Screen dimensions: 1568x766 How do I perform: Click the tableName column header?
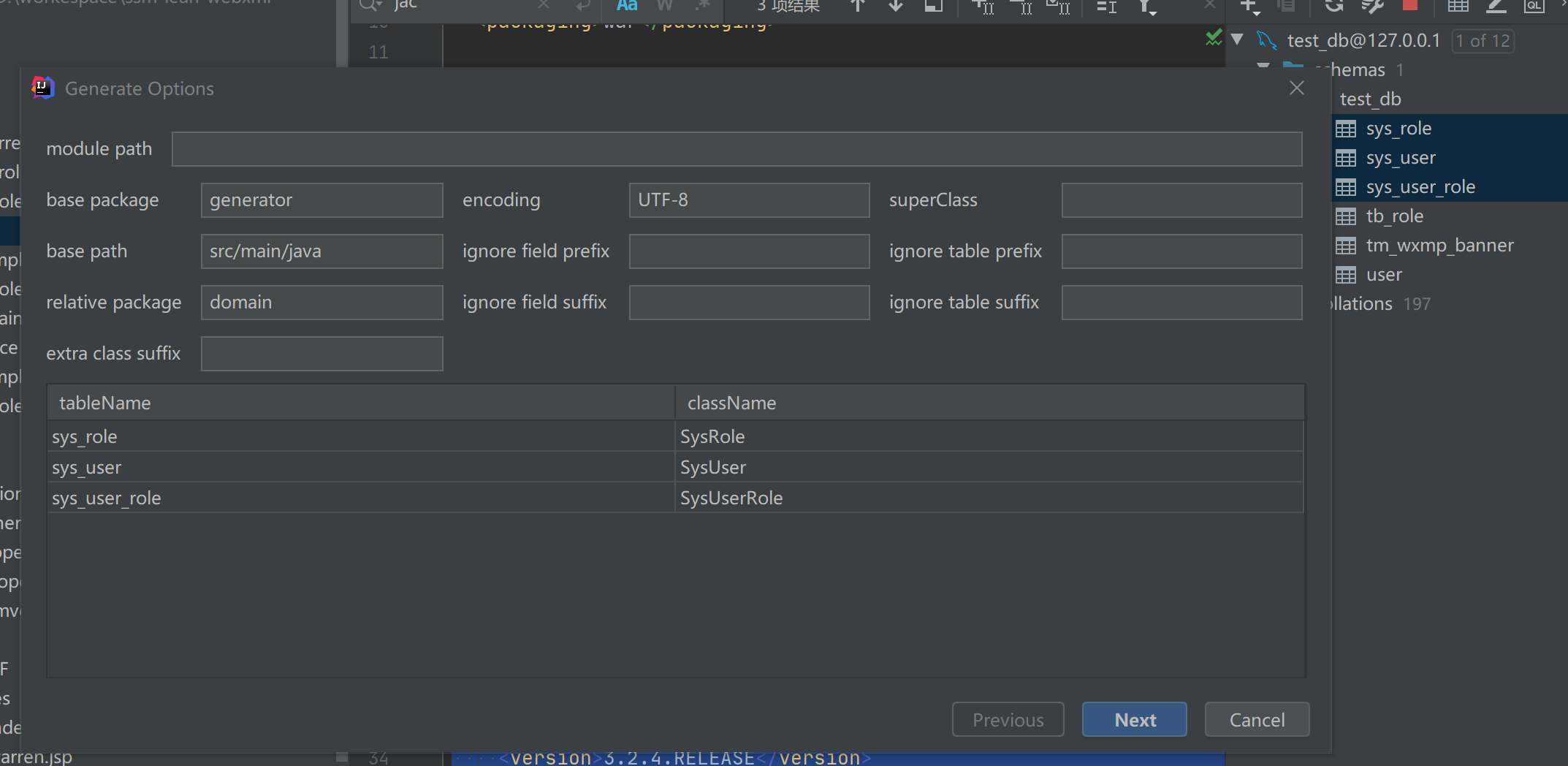click(361, 403)
